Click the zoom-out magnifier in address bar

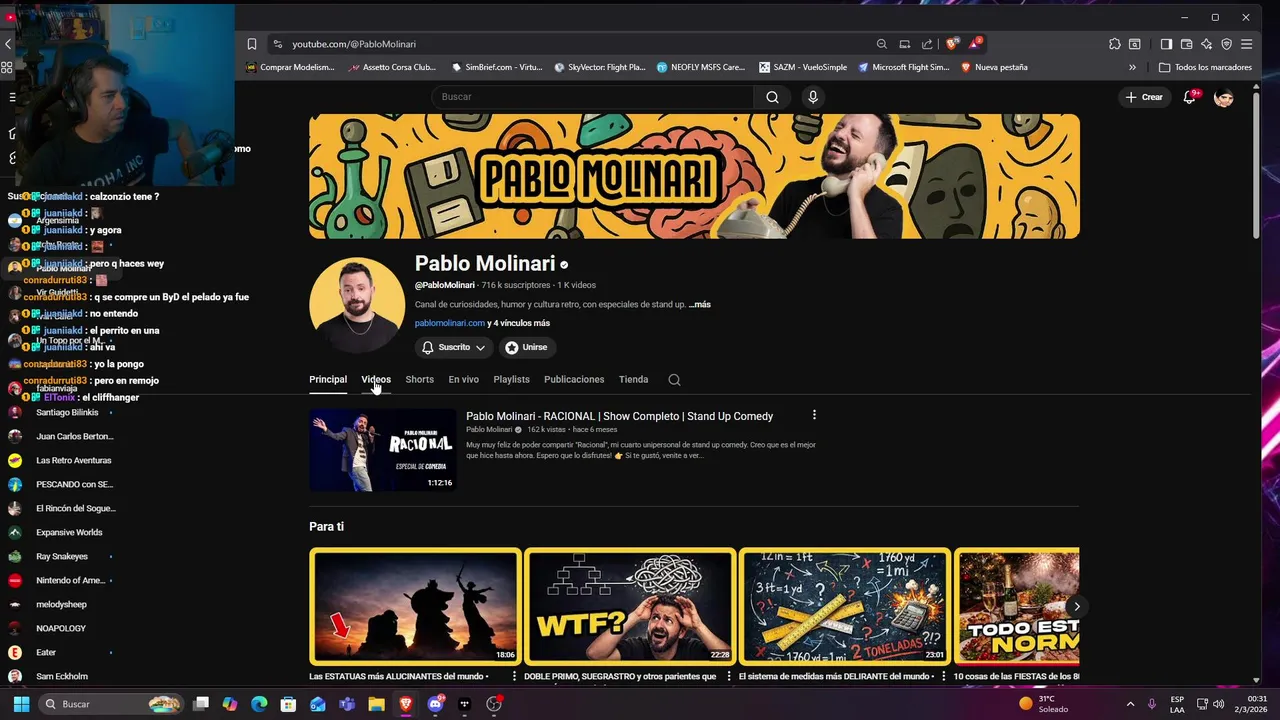(x=881, y=44)
